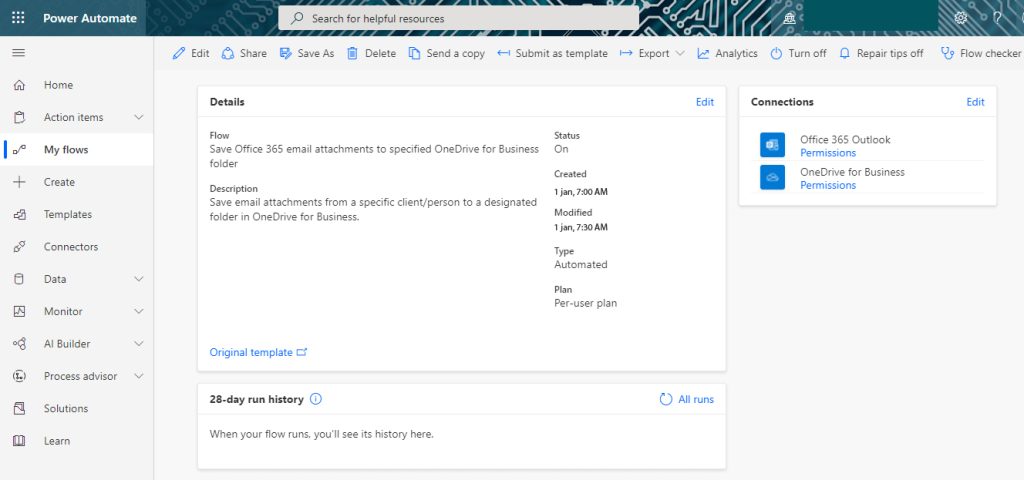The height and width of the screenshot is (480, 1024).
Task: Click the search for helpful resources field
Action: [x=458, y=18]
